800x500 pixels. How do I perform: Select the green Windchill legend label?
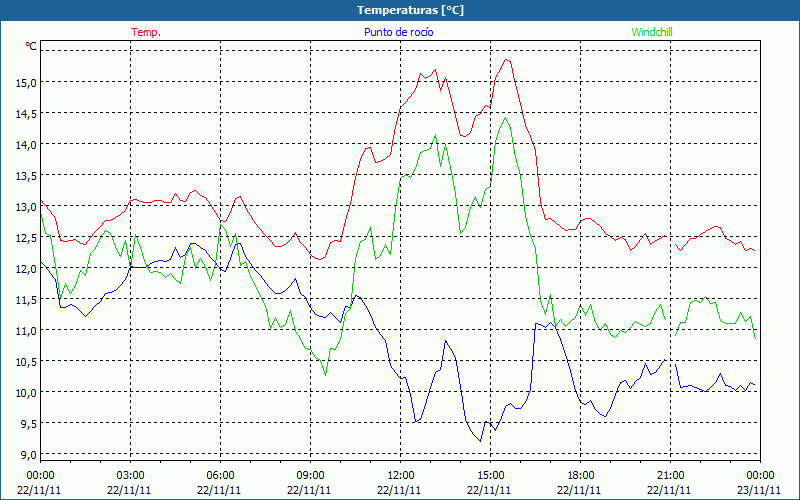652,32
